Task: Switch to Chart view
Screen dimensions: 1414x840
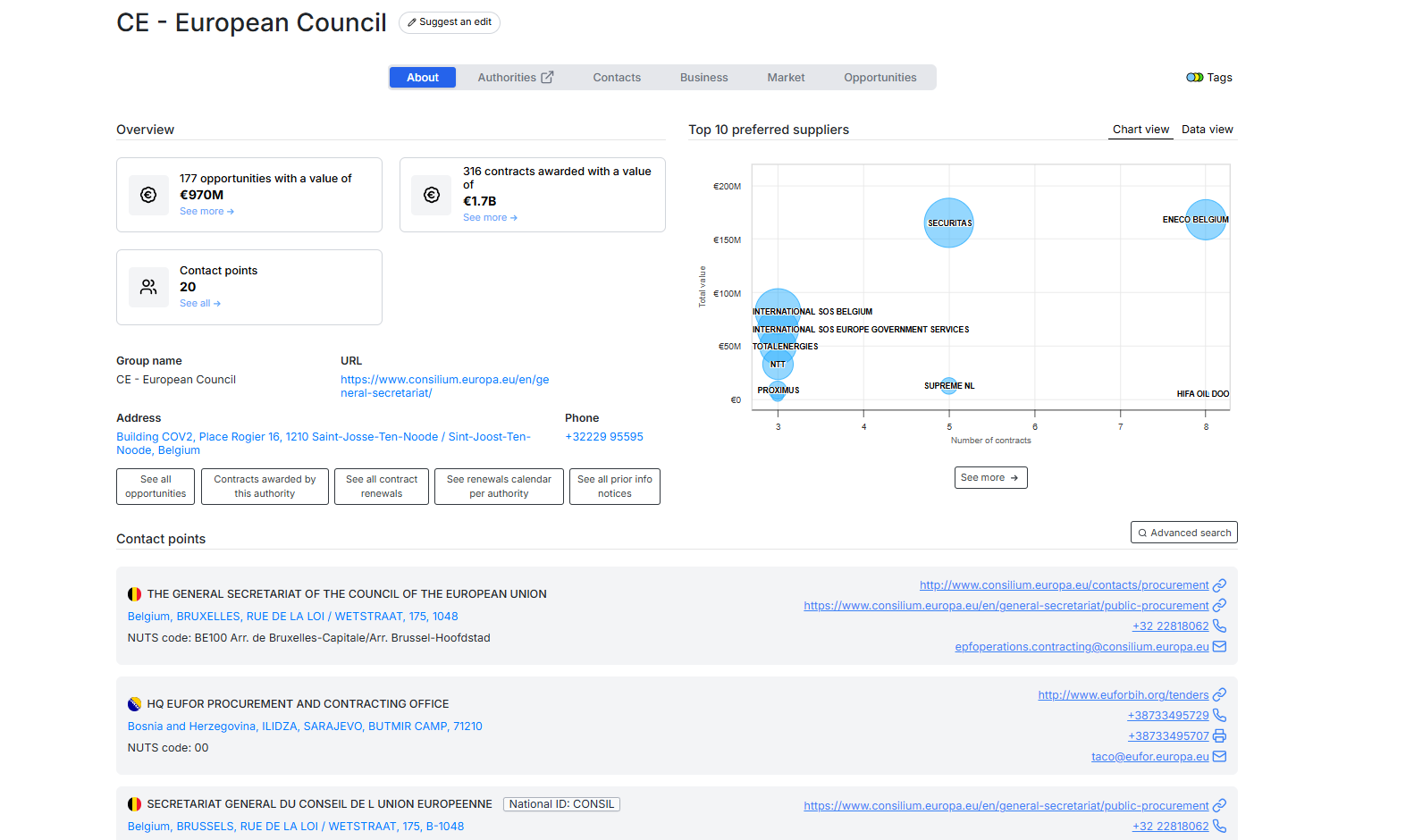Action: (1140, 130)
